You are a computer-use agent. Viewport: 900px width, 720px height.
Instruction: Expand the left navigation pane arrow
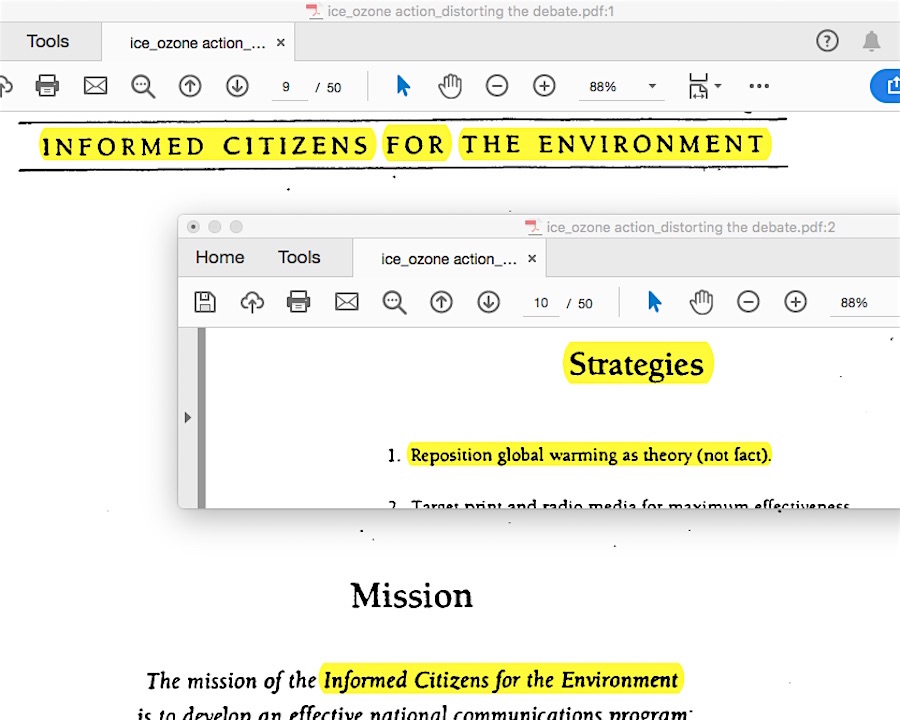tap(187, 417)
